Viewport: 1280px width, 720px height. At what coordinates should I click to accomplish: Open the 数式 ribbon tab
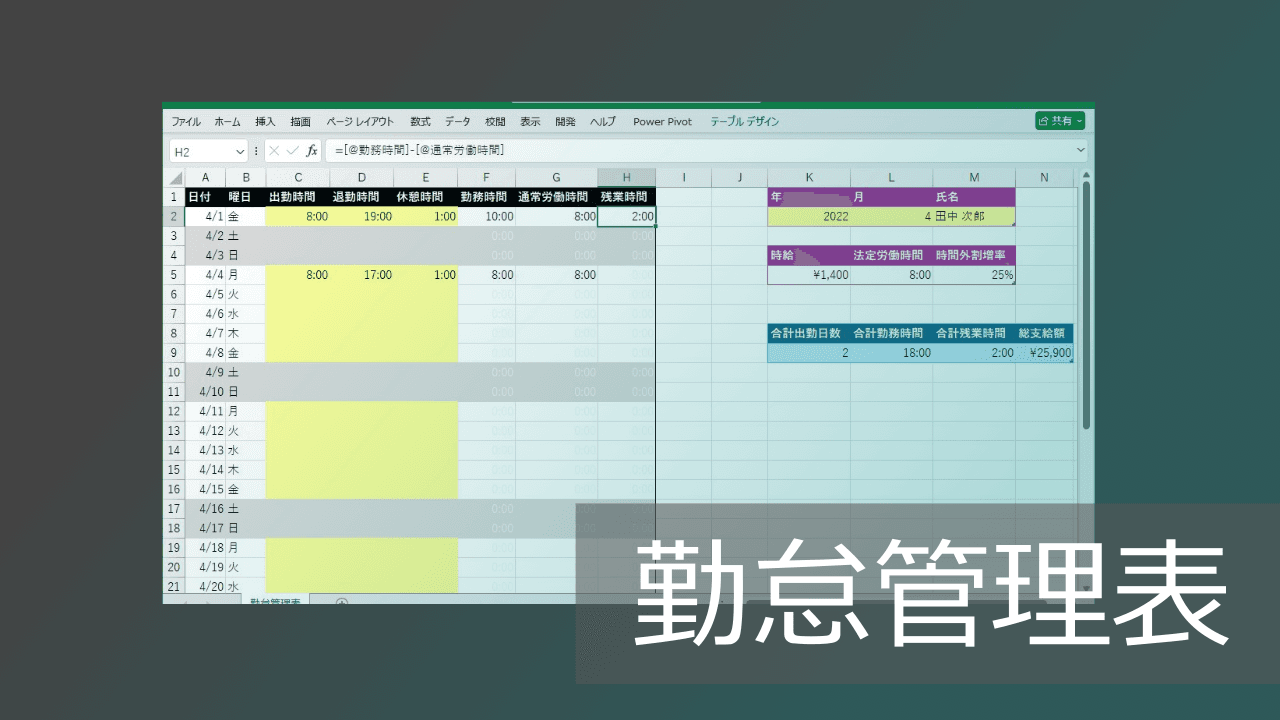tap(420, 122)
